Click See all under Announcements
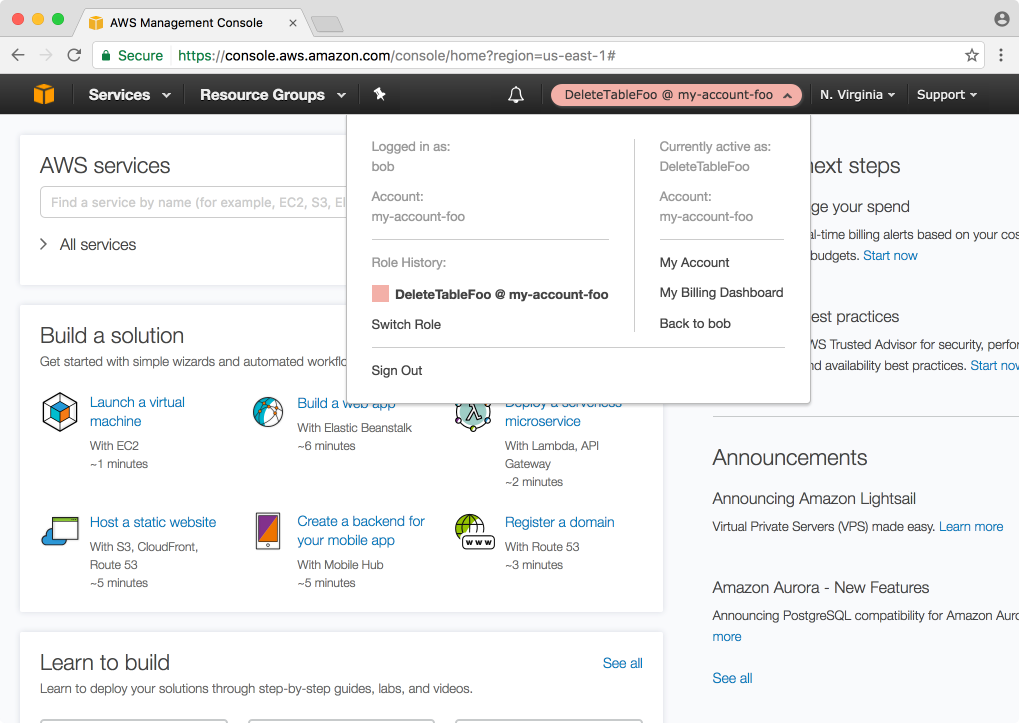1019x723 pixels. pyautogui.click(x=732, y=678)
